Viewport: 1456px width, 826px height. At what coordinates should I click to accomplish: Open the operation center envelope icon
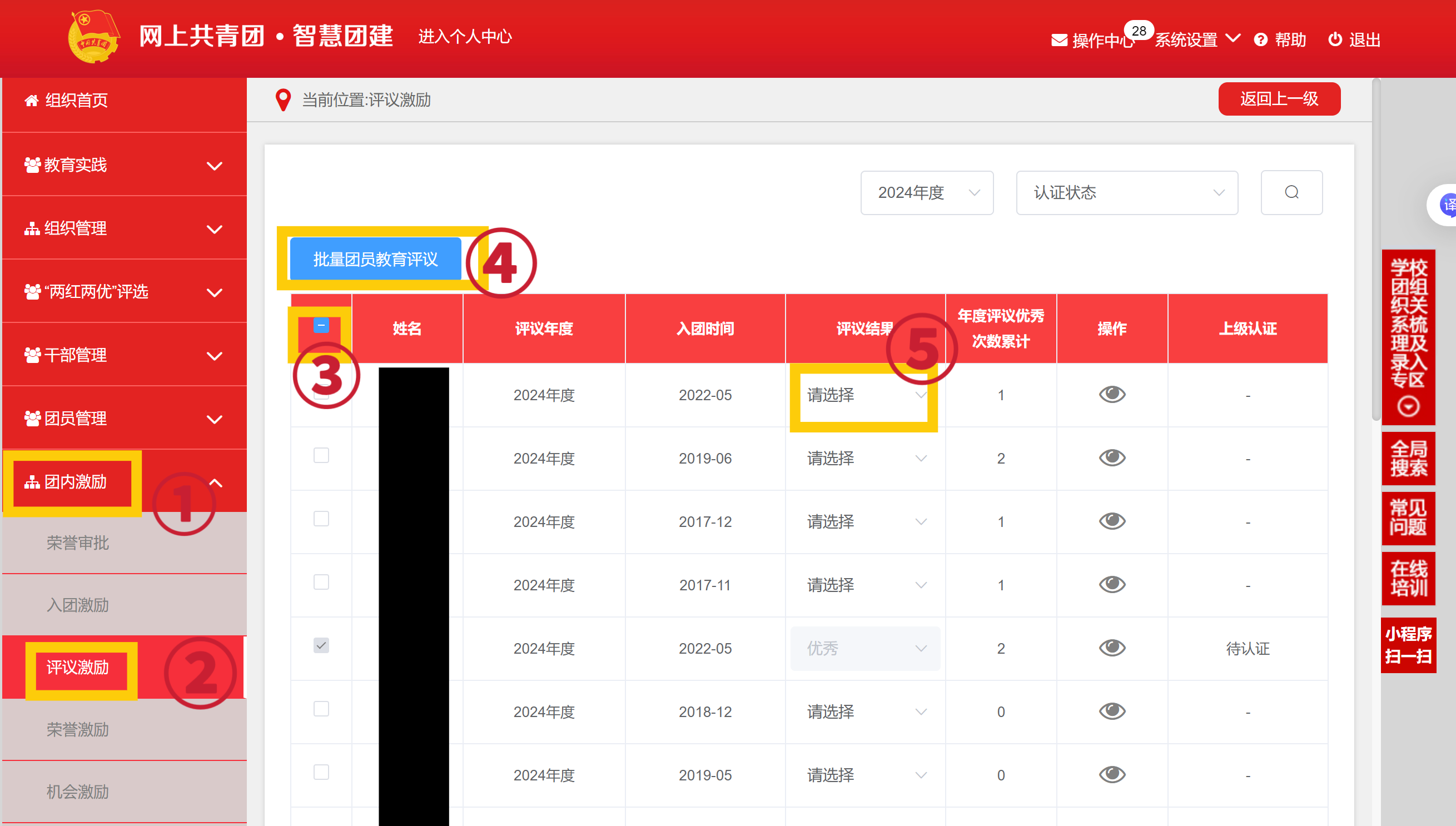point(1059,40)
